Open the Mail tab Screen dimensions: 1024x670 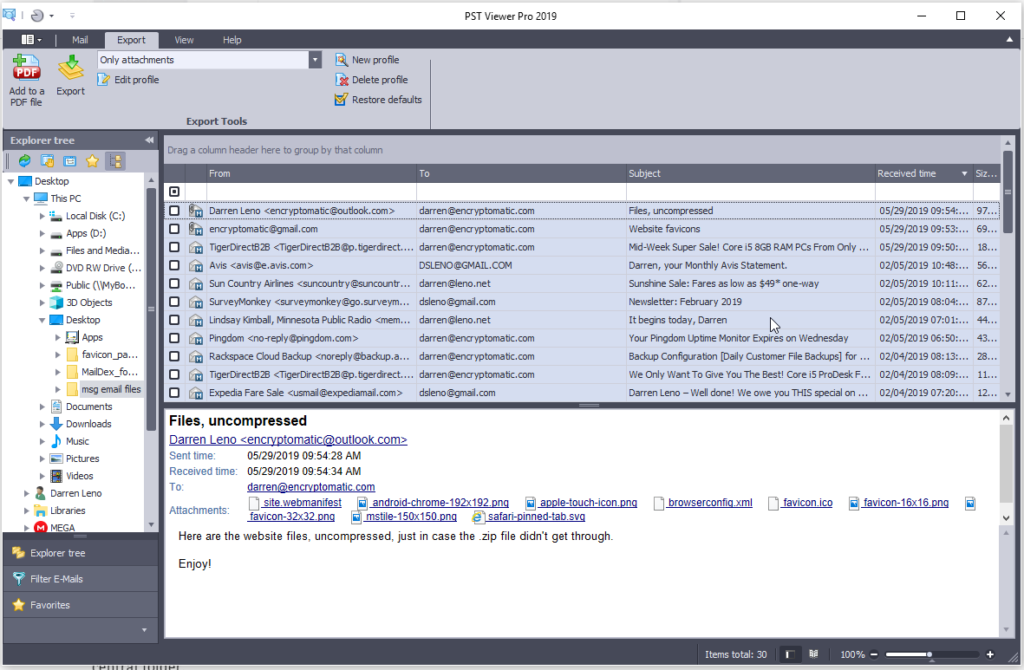tap(80, 40)
